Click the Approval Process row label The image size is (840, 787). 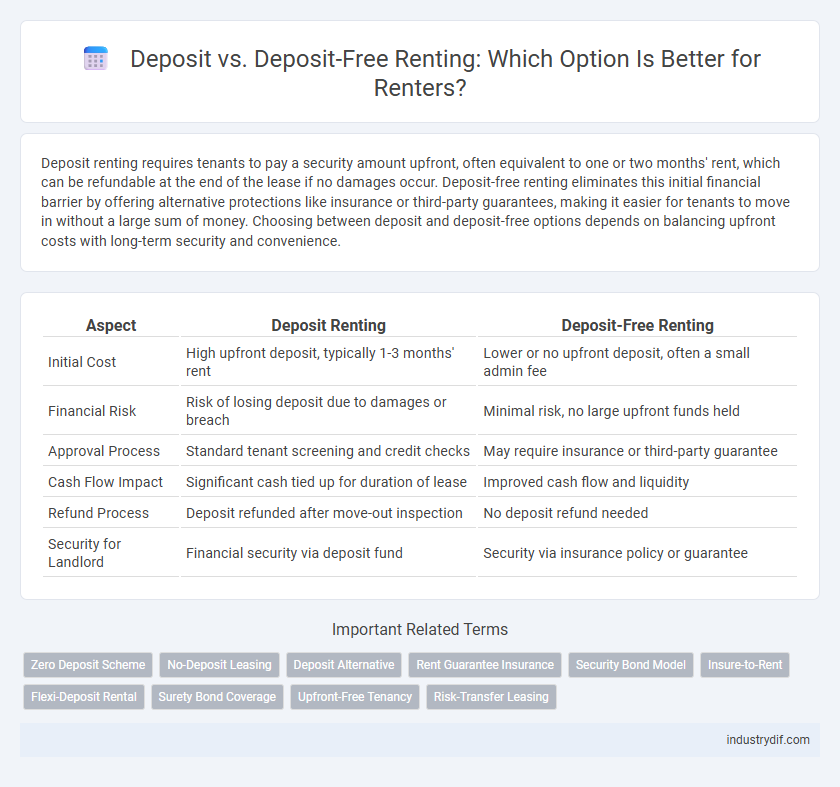[x=104, y=451]
